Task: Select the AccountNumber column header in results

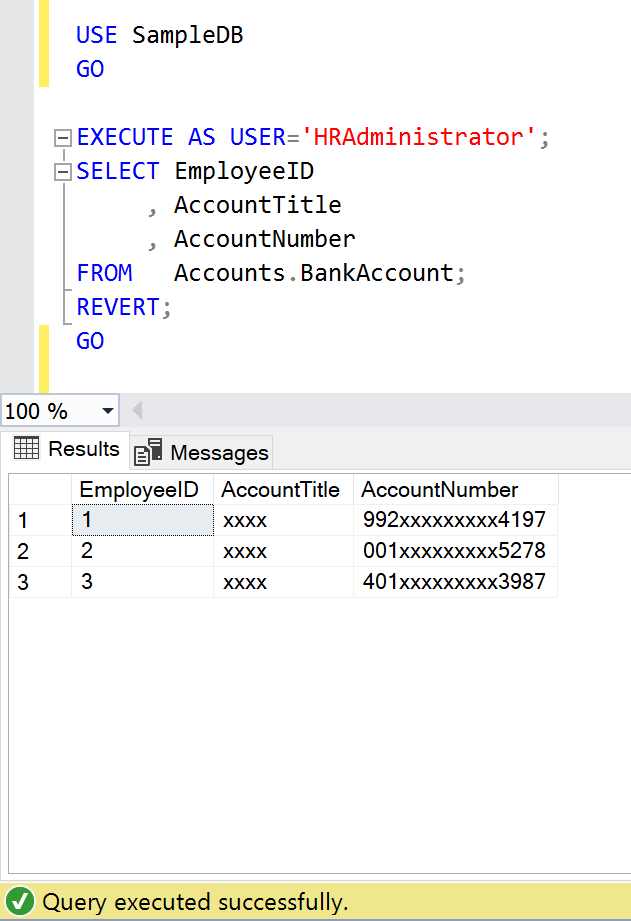Action: [x=440, y=489]
